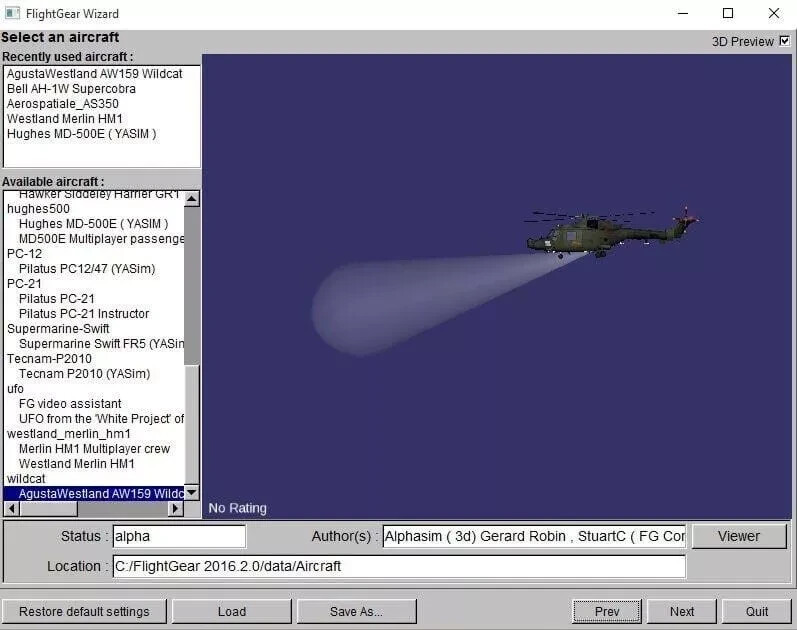Viewport: 797px width, 630px height.
Task: Click the wildcat group entry
Action: [26, 479]
